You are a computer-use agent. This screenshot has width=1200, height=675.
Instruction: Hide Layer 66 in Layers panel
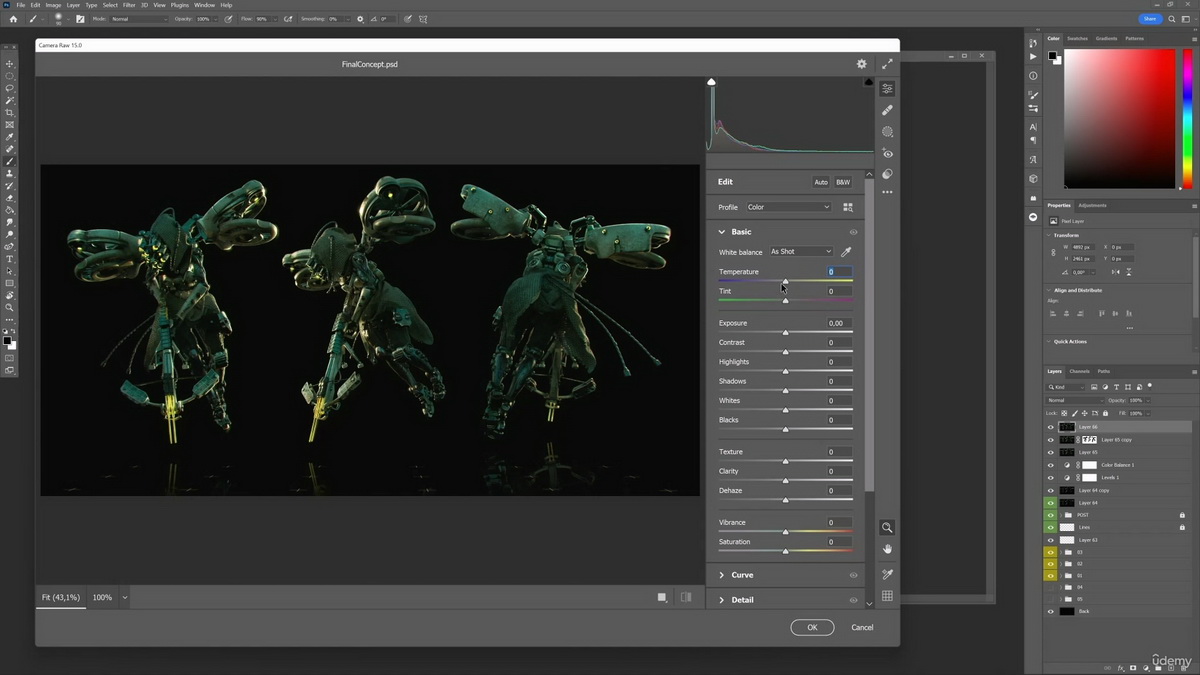(x=1050, y=427)
